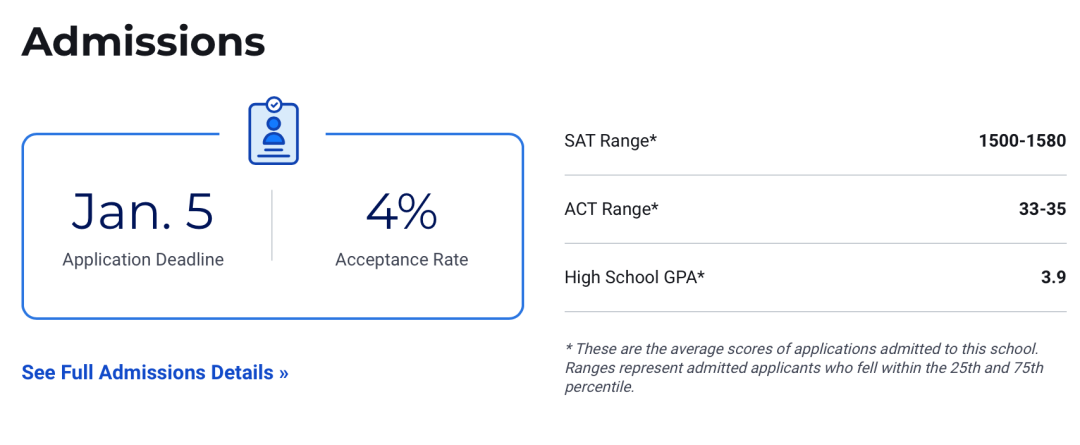Screen dimensions: 1080x445
Task: Click the 4% acceptance rate figure
Action: (402, 211)
